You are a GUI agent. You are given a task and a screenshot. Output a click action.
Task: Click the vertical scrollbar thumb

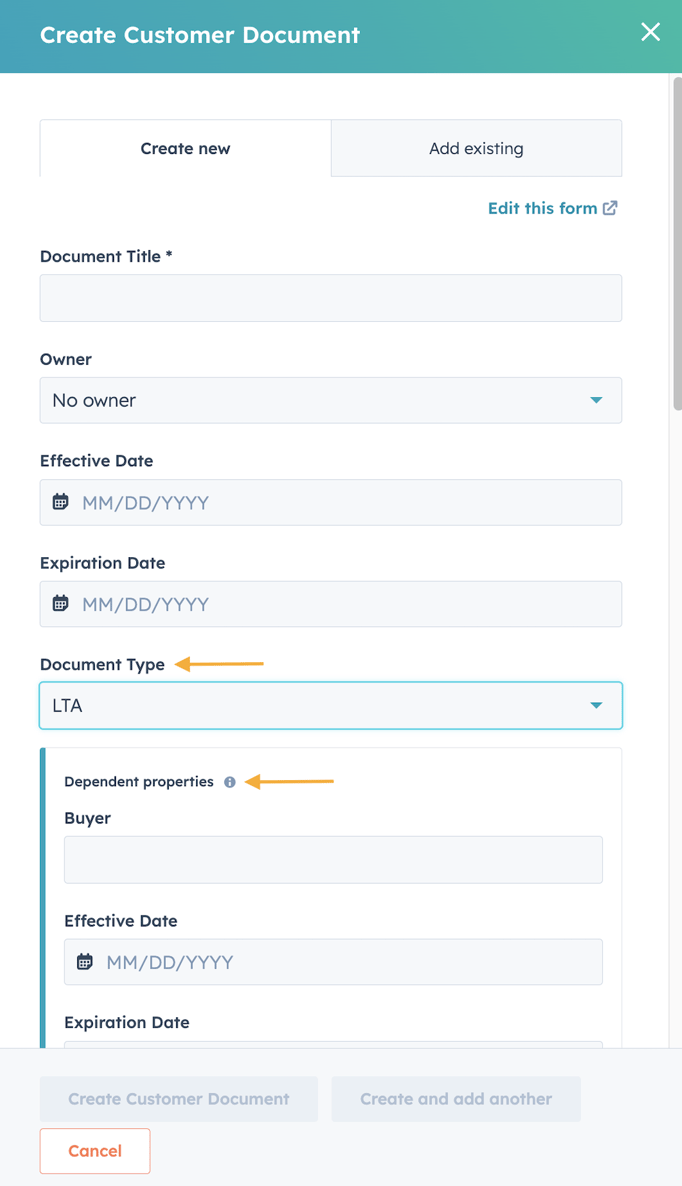click(677, 242)
